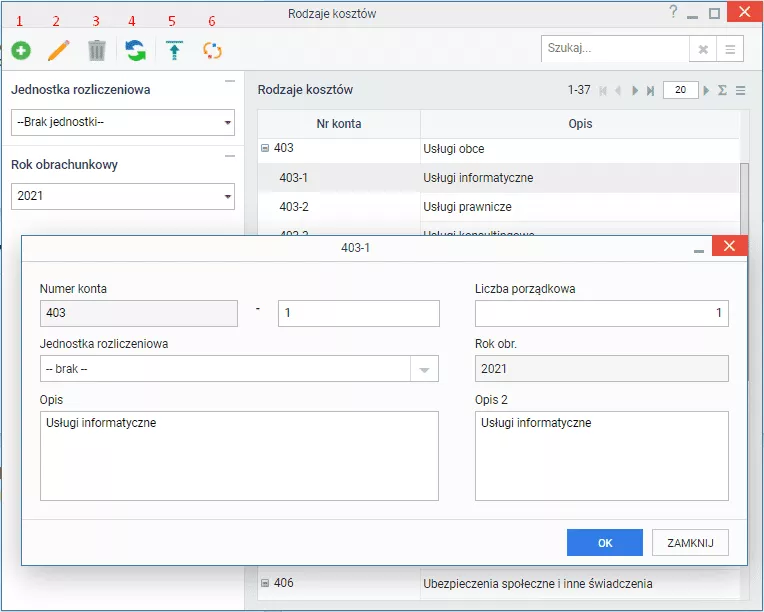Click the disabled Numer konta 403 field
The image size is (764, 612).
(139, 313)
